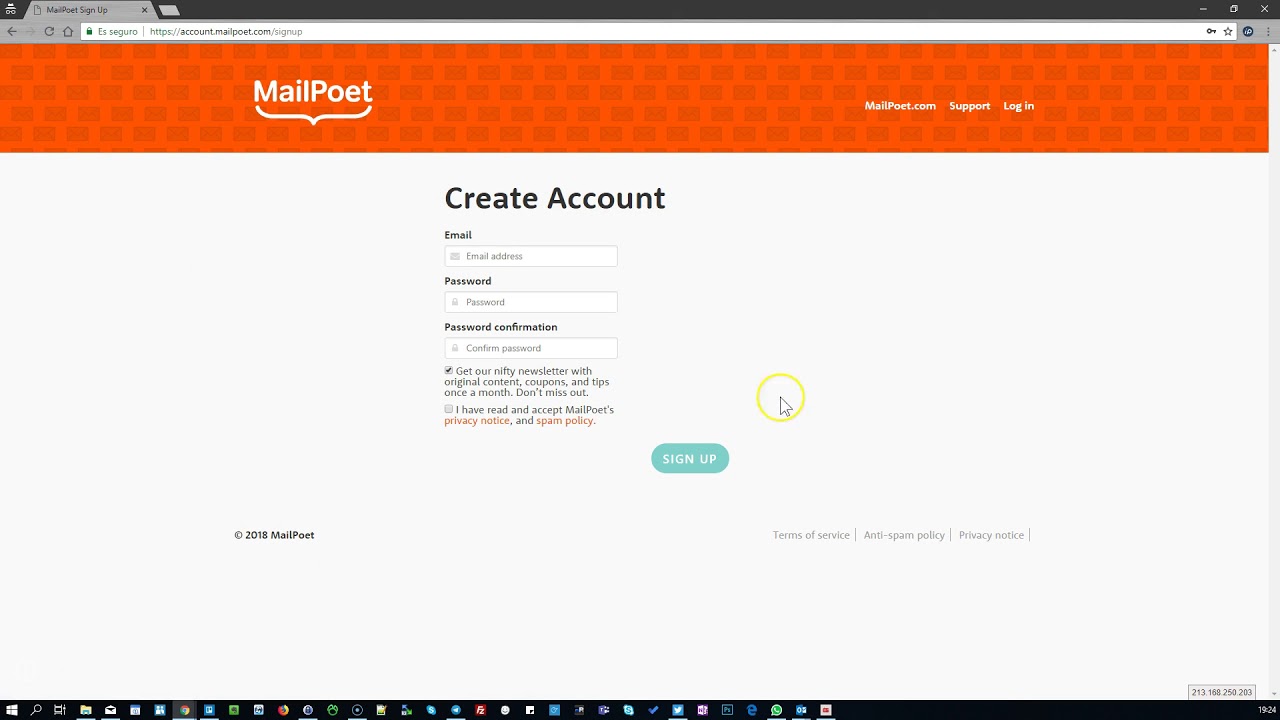Viewport: 1280px width, 720px height.
Task: Focus the Email address field
Action: (531, 256)
